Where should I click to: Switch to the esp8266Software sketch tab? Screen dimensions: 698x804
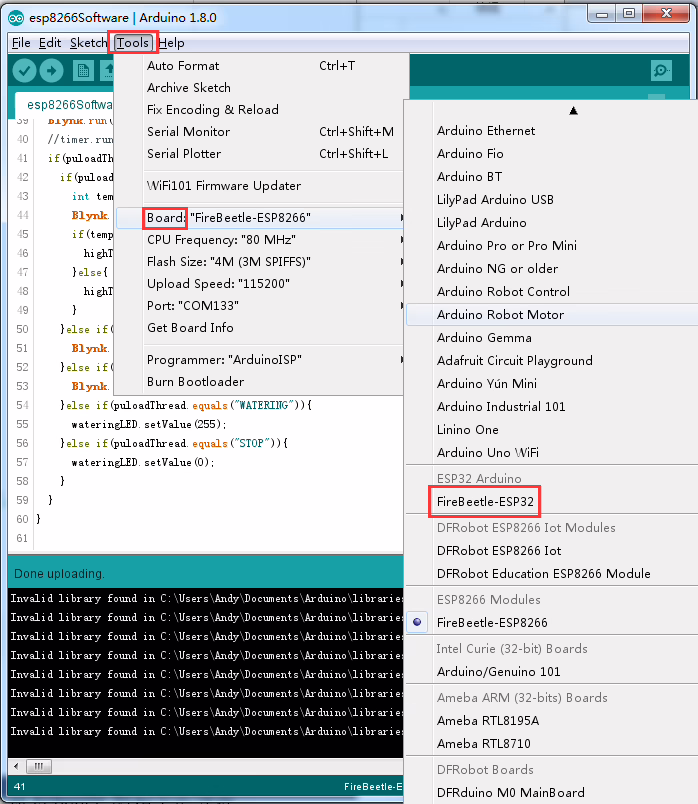pos(66,105)
